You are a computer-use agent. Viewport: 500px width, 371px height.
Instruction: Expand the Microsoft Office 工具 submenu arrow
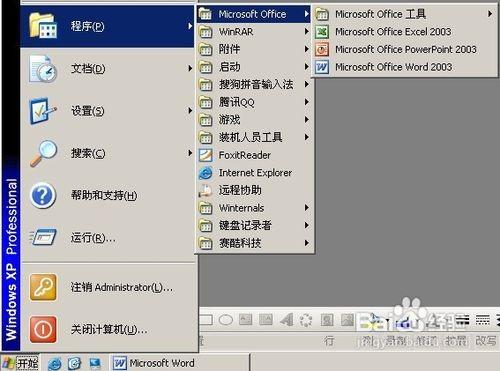490,14
